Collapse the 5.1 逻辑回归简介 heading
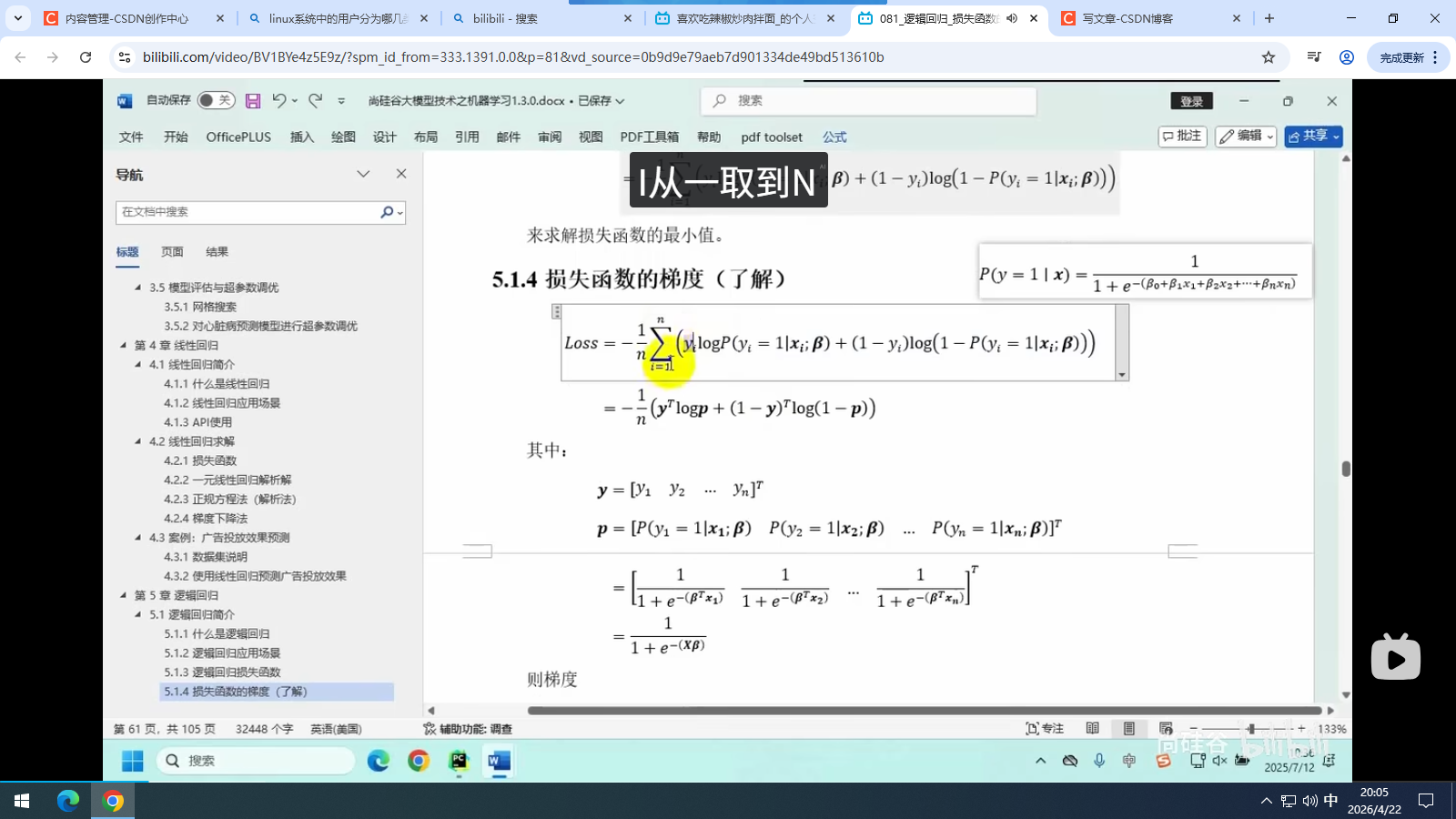This screenshot has width=1456, height=819. pyautogui.click(x=138, y=614)
